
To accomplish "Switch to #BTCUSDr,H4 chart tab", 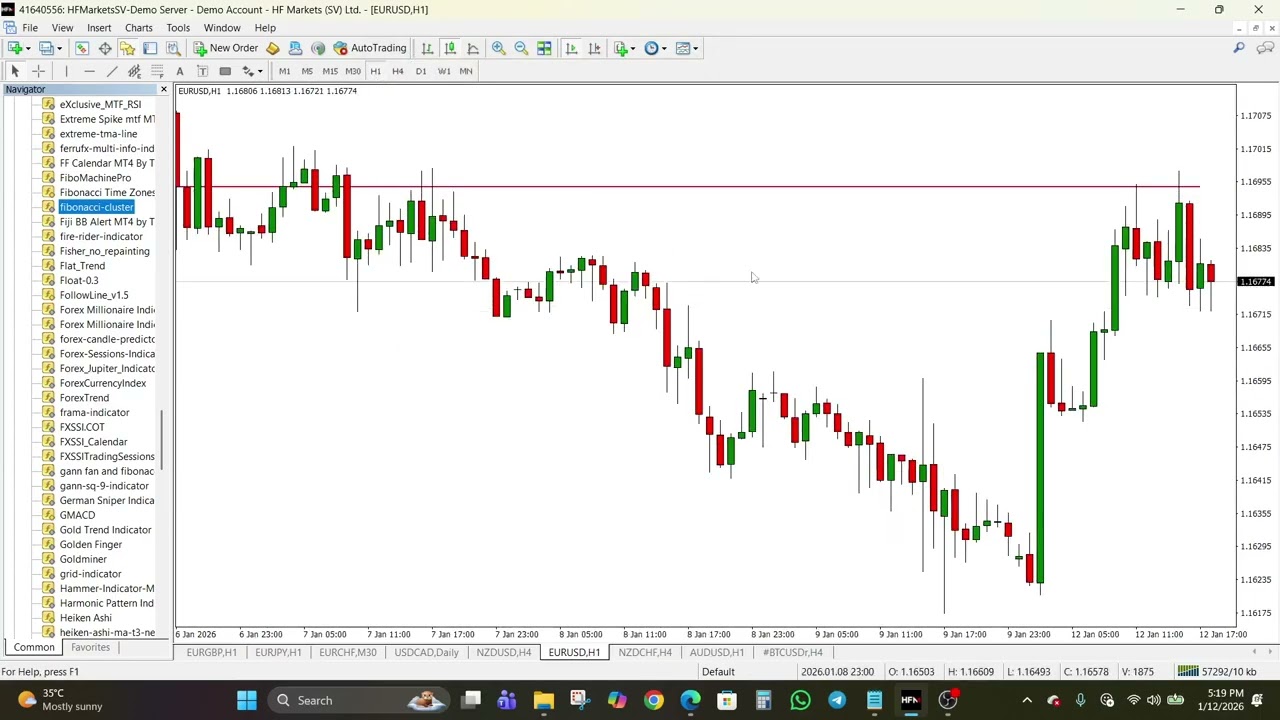I will (x=793, y=653).
